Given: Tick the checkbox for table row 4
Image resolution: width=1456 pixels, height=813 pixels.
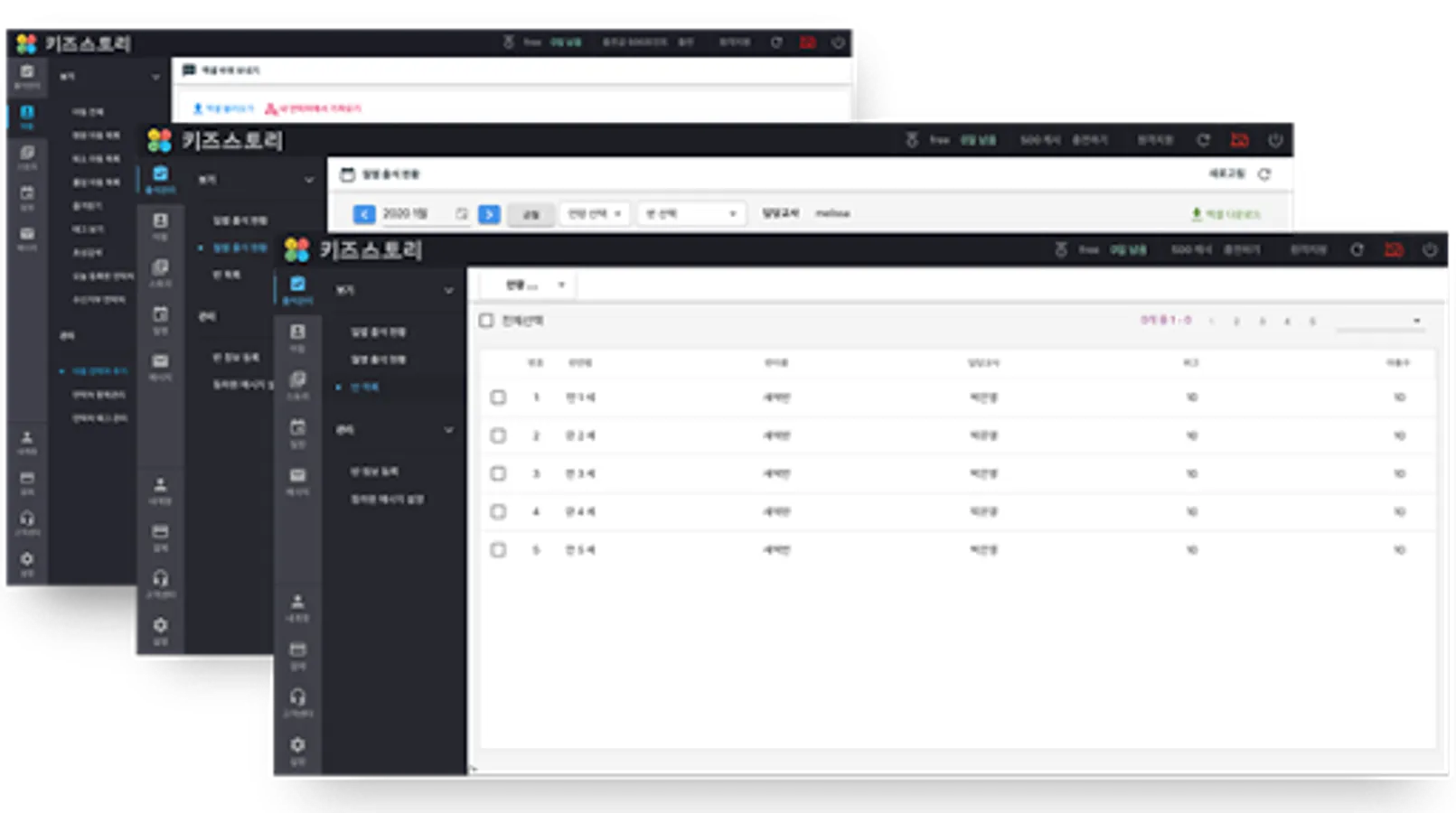Looking at the screenshot, I should click(x=498, y=511).
